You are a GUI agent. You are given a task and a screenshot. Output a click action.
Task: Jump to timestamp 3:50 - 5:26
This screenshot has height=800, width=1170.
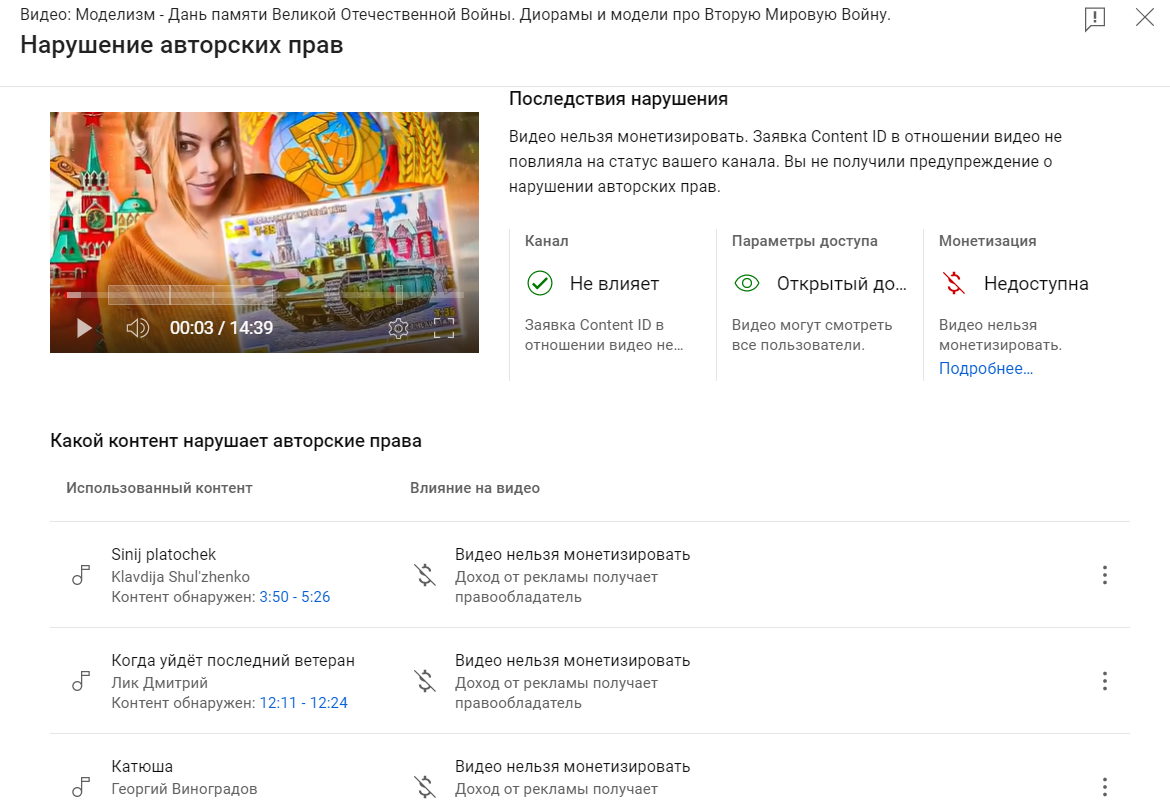[x=295, y=597]
